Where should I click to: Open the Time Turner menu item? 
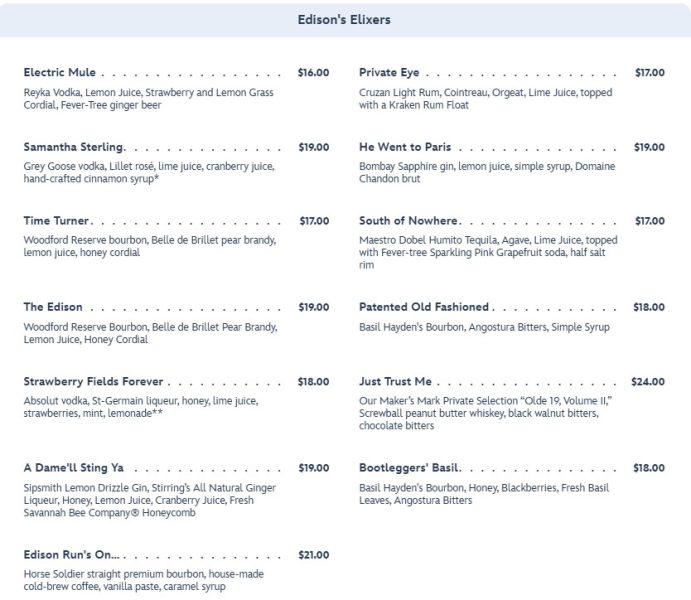tap(56, 221)
